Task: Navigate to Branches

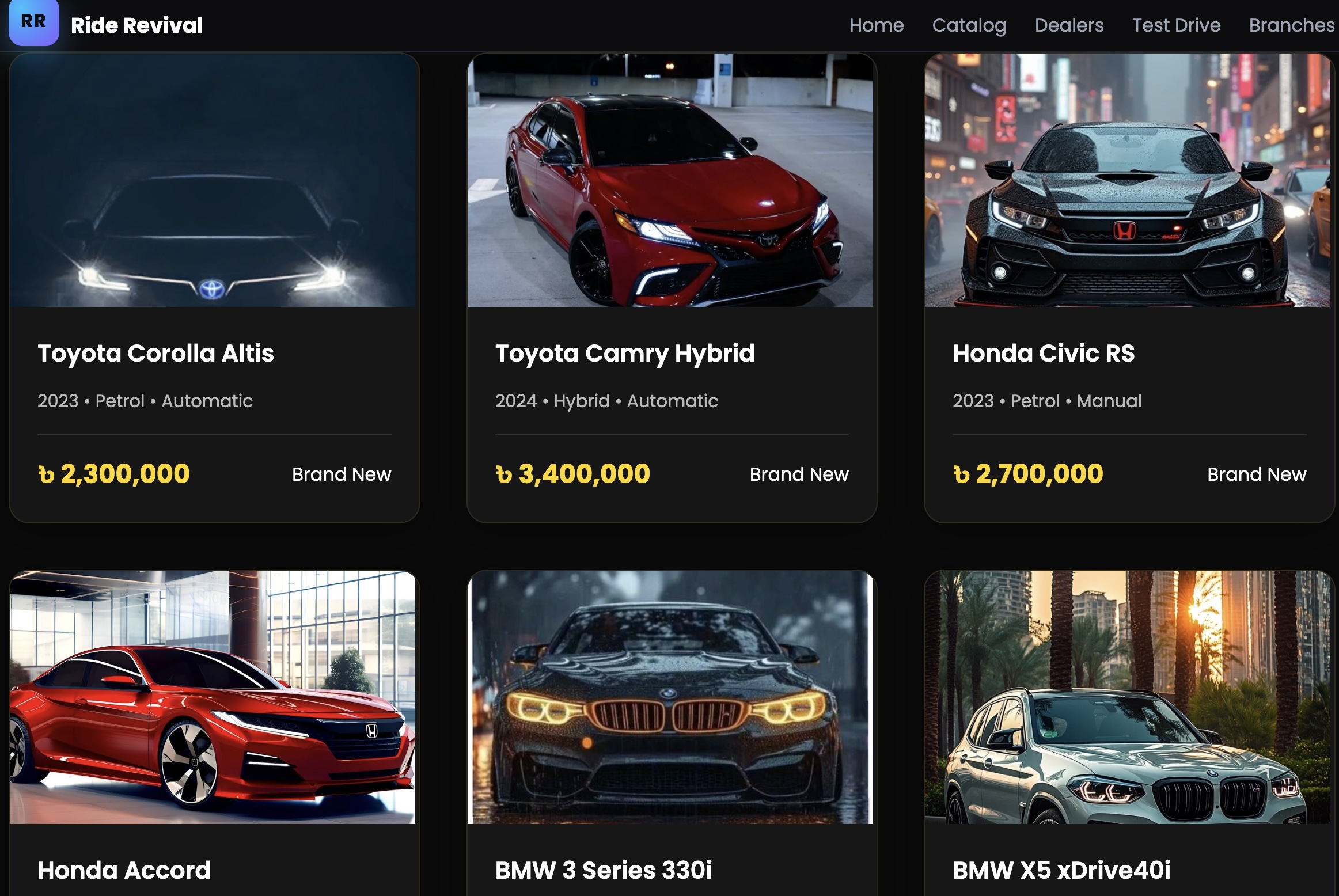Action: coord(1292,25)
